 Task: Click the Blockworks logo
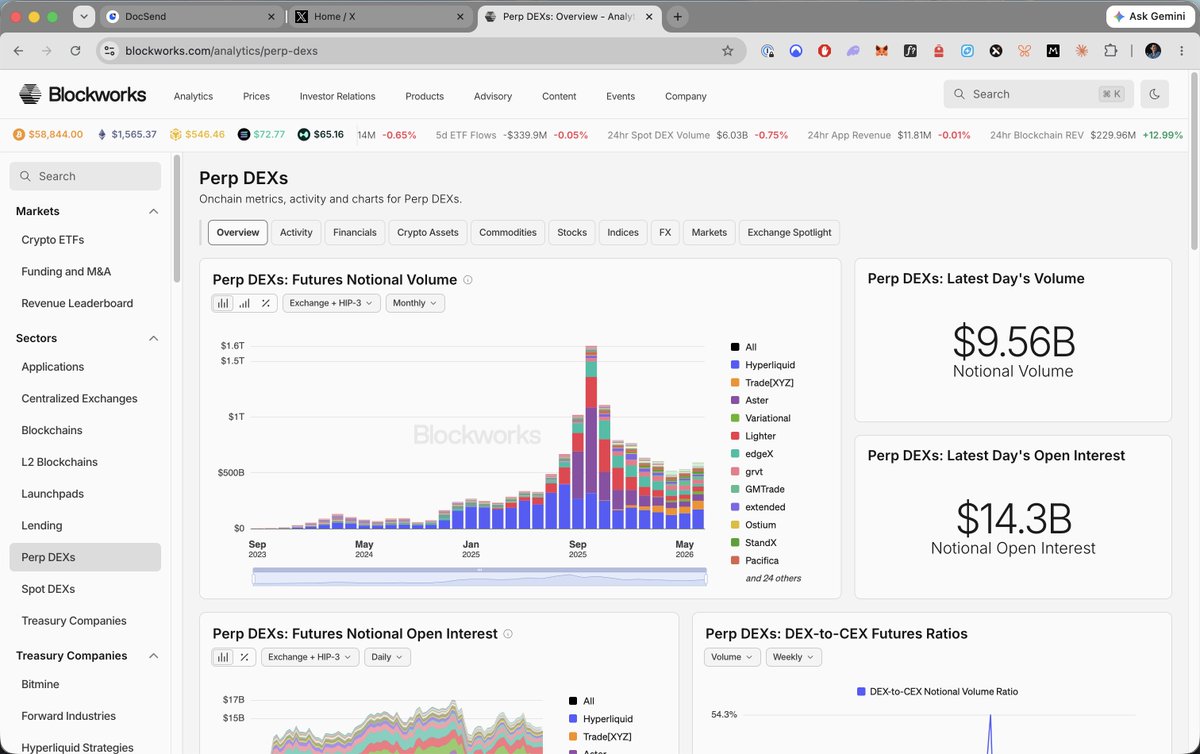click(x=82, y=95)
